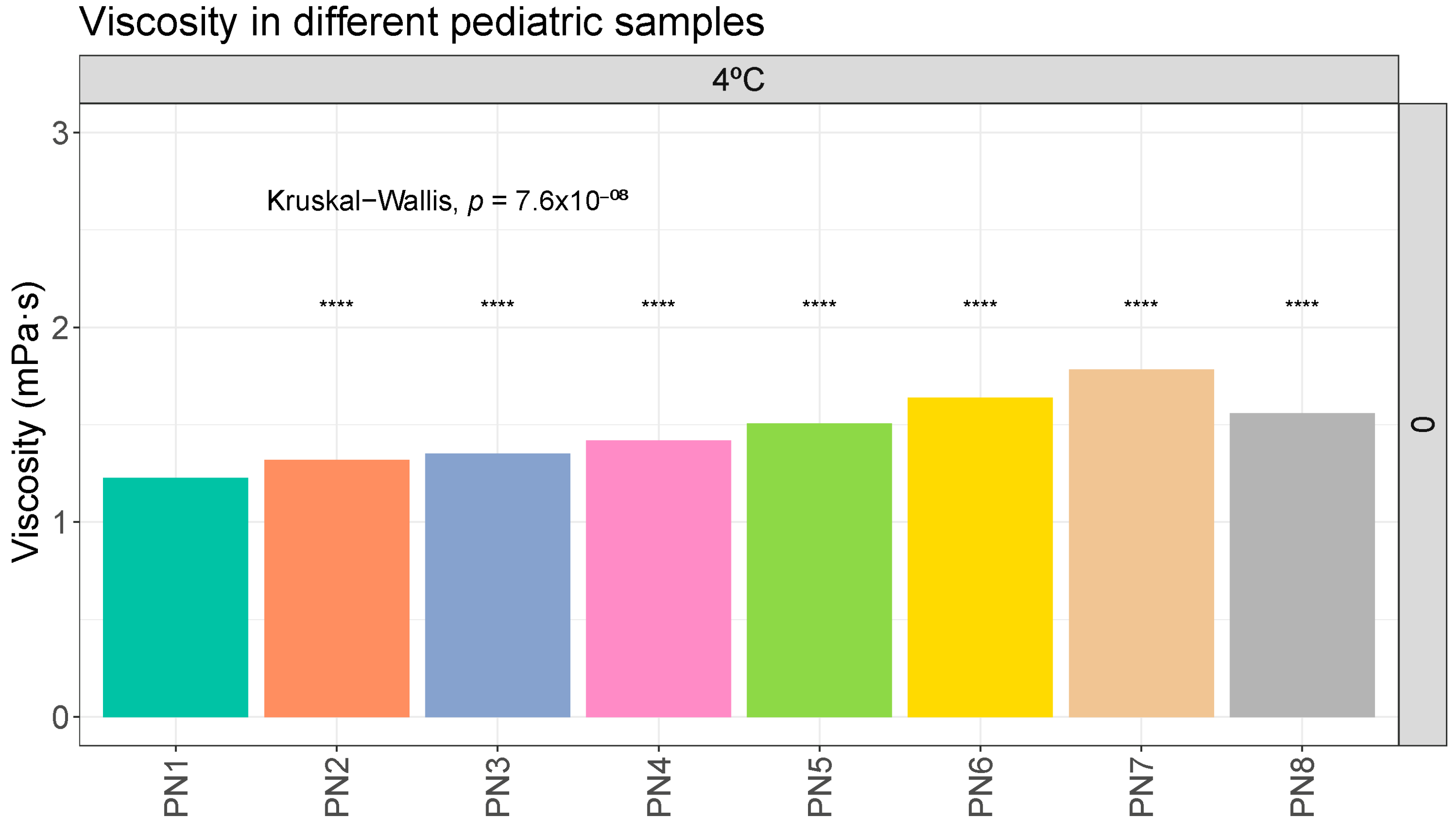
Task: Click the y-axis tick label 3
Action: click(60, 133)
